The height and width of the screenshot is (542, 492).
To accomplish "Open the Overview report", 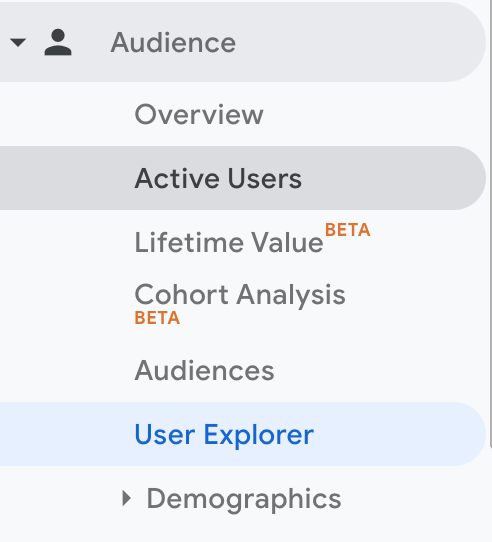I will point(199,114).
